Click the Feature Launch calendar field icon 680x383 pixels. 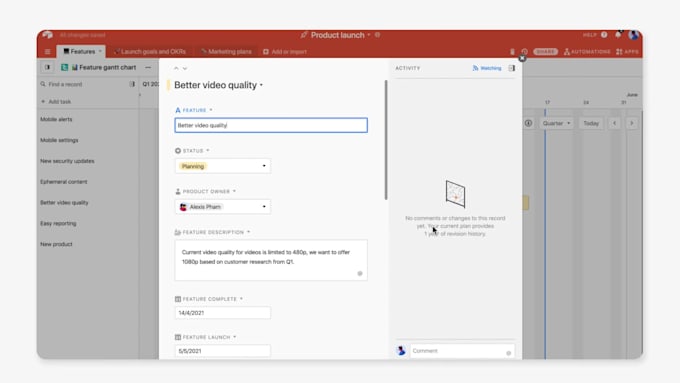click(x=178, y=337)
